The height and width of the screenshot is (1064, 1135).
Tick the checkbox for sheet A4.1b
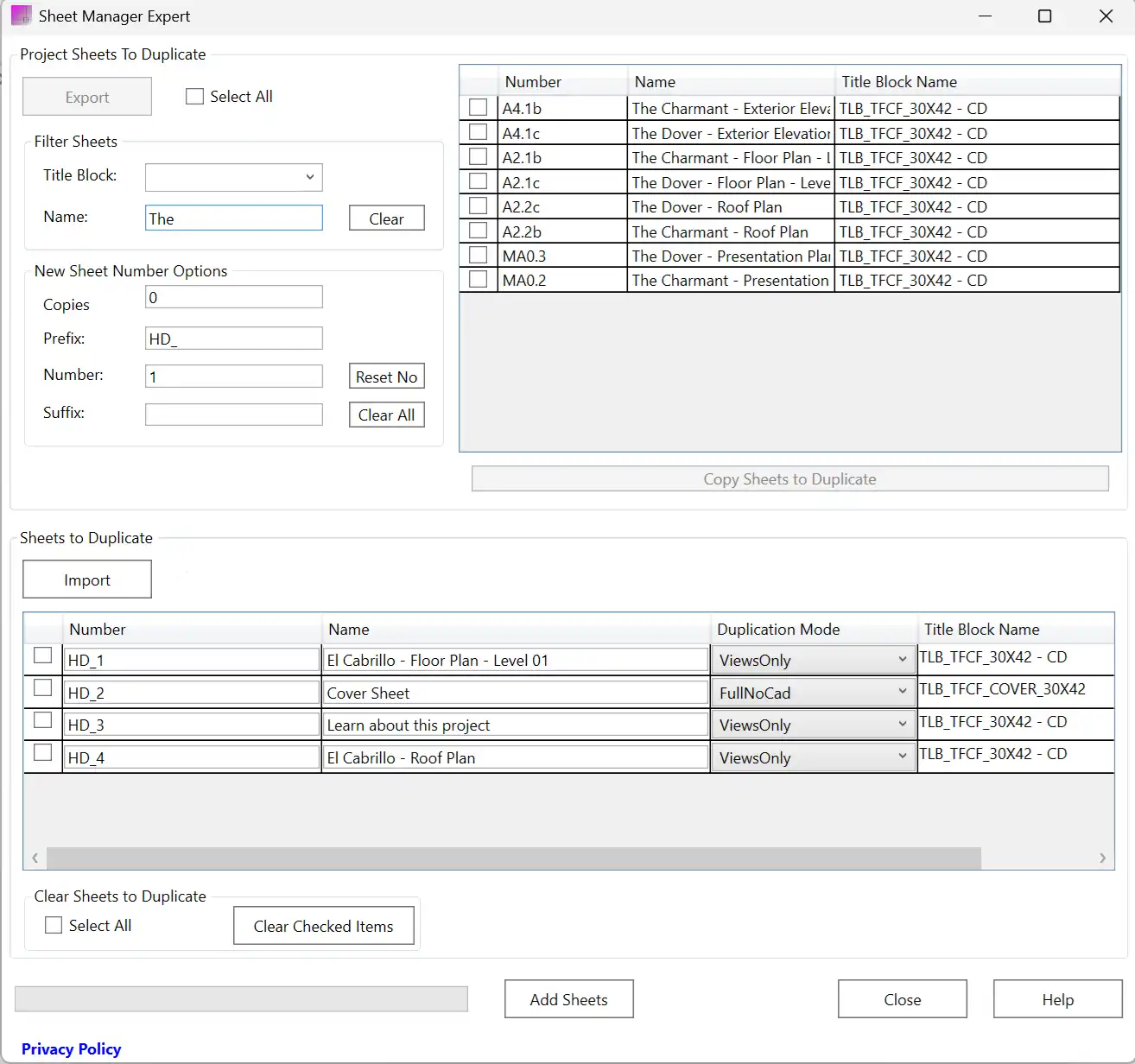(x=478, y=108)
